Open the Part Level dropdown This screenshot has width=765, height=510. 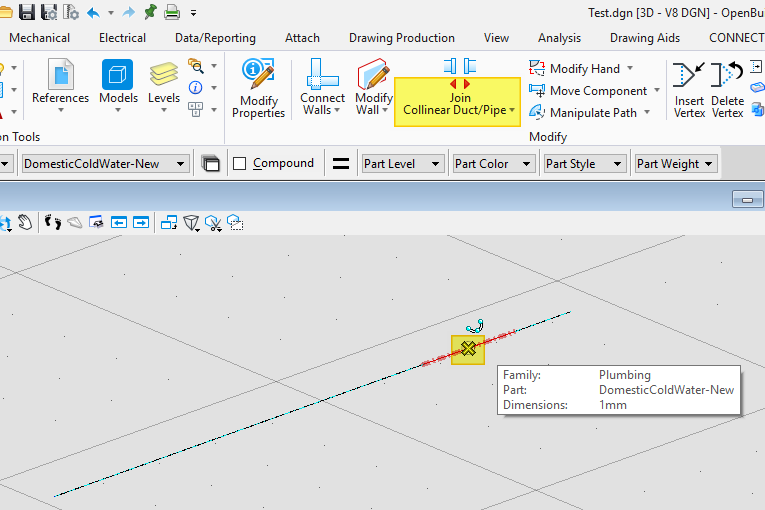coord(403,163)
